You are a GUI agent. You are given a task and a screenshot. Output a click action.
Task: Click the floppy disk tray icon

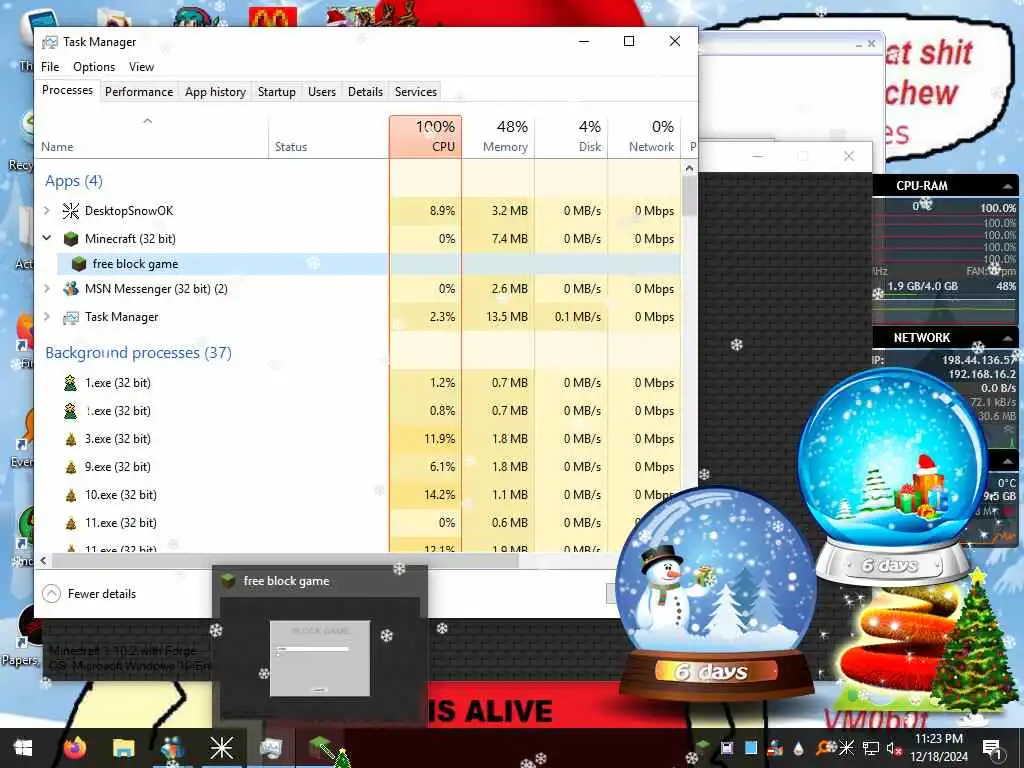tap(726, 748)
